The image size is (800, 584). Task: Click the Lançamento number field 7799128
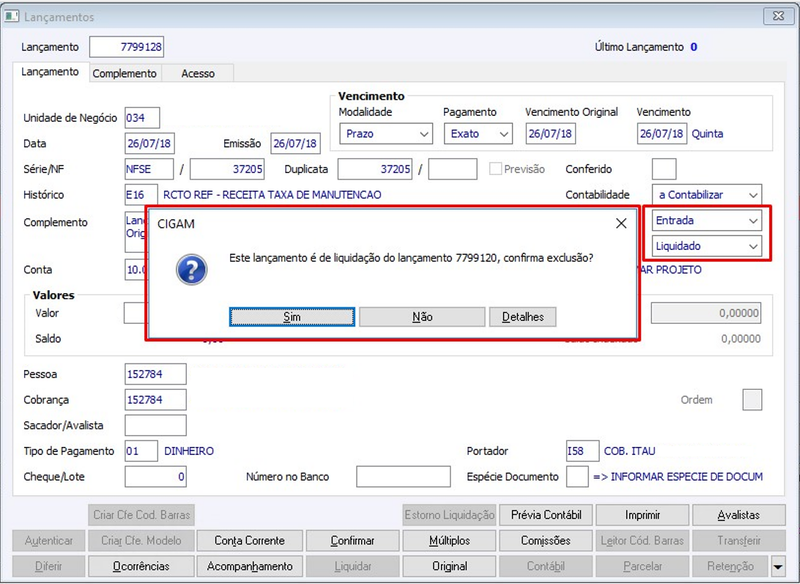(127, 47)
